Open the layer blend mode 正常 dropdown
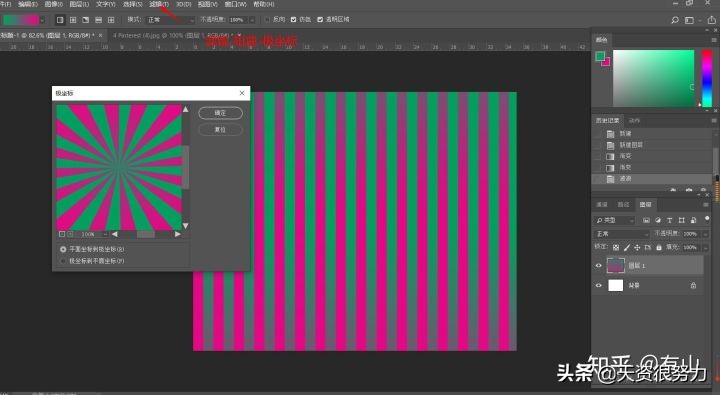 click(621, 234)
